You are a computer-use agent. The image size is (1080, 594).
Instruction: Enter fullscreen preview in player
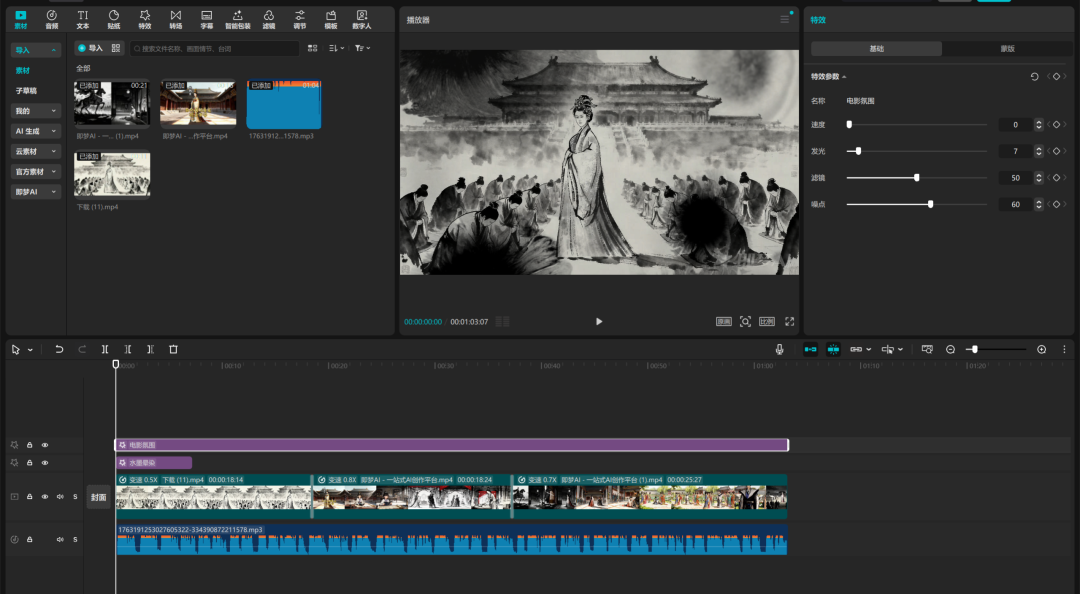point(789,321)
